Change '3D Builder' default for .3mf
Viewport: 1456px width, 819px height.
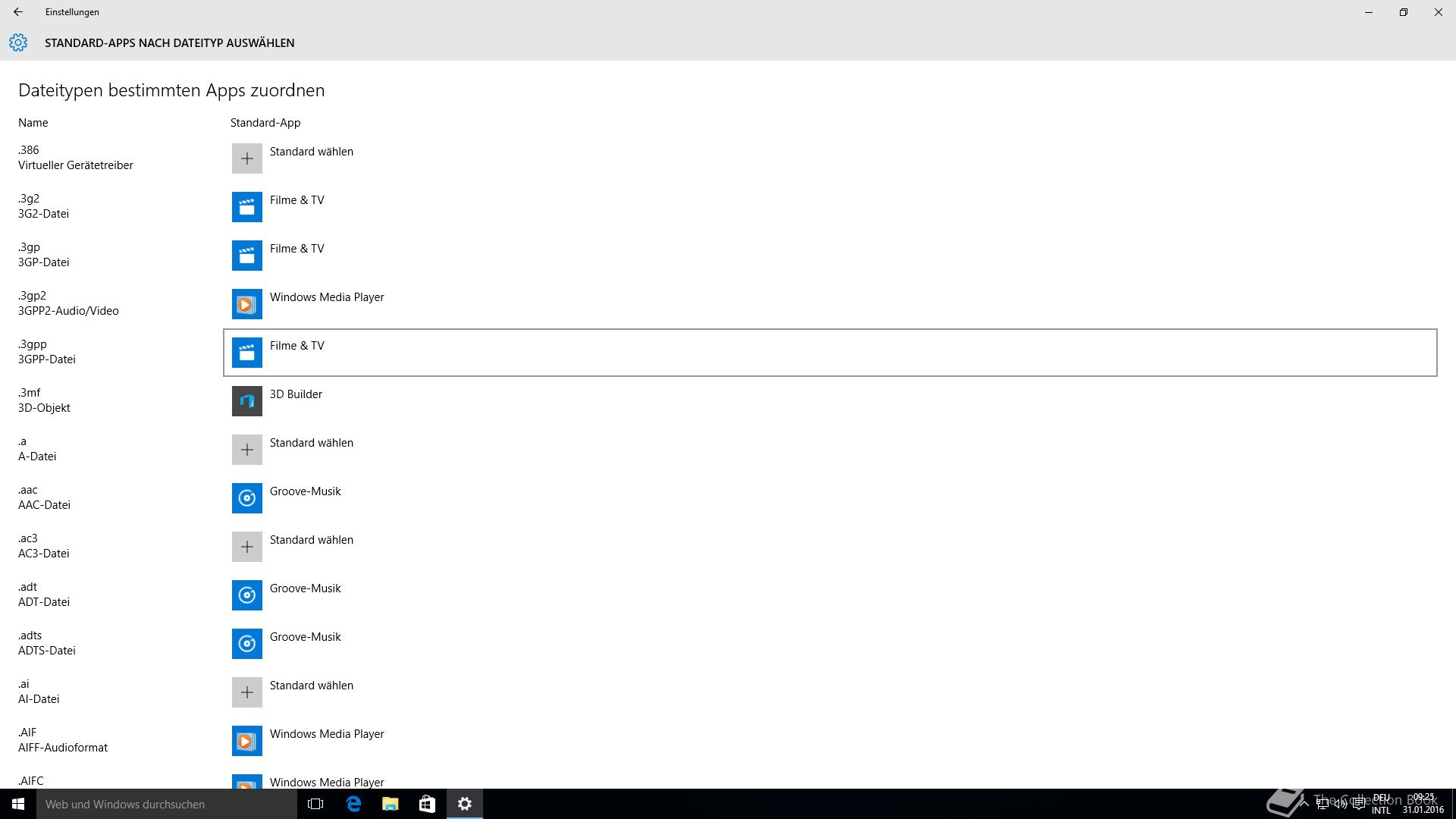click(x=296, y=394)
